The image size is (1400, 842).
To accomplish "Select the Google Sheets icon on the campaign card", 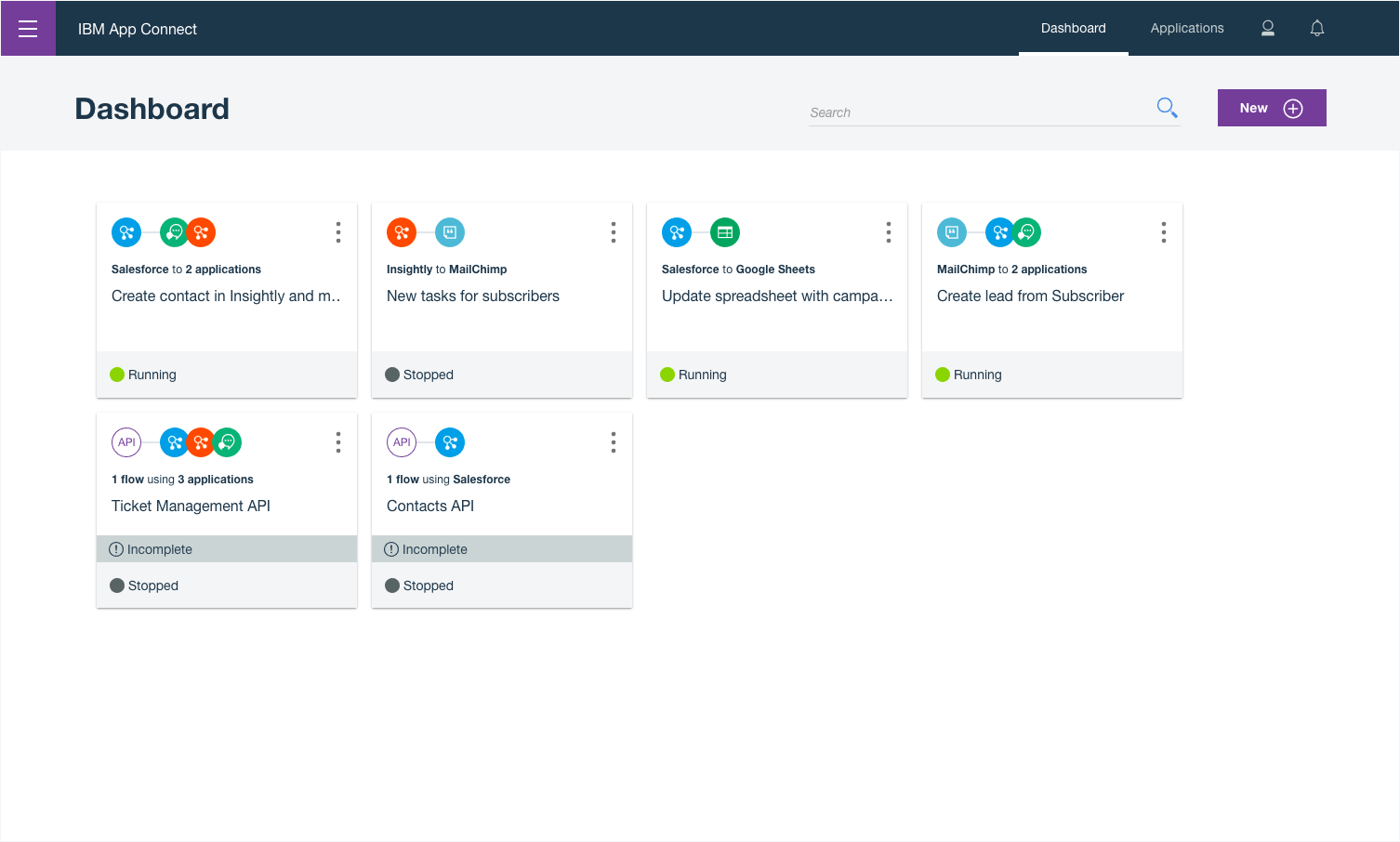I will [724, 232].
